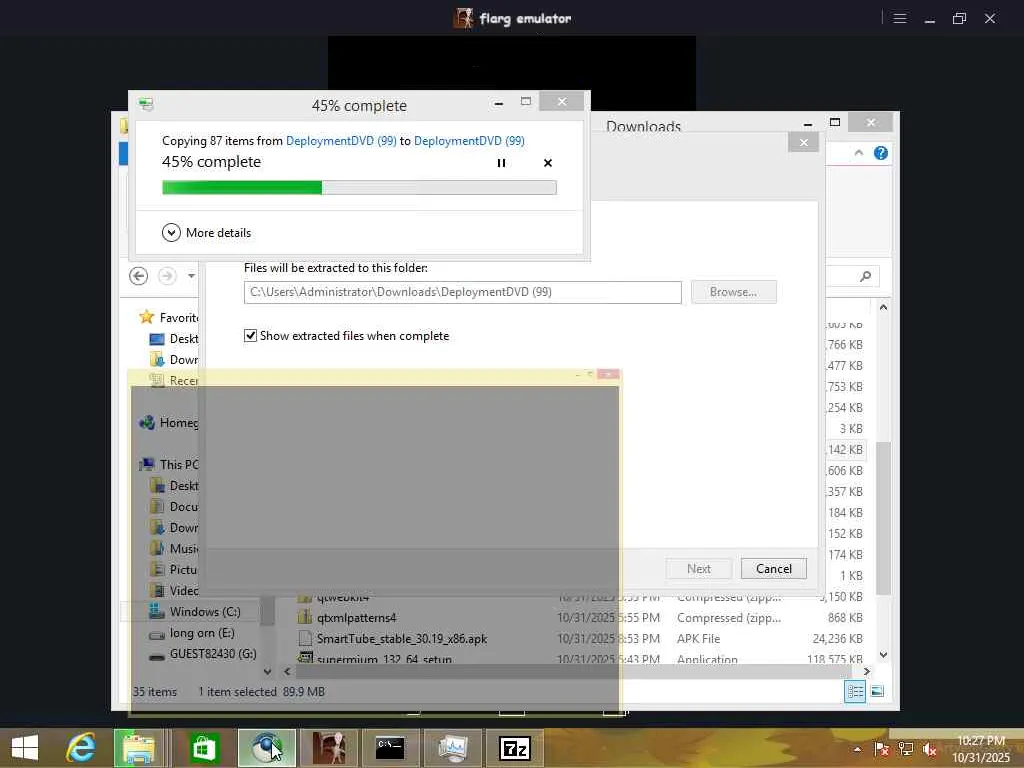Viewport: 1024px width, 768px height.
Task: Switch to details view layout
Action: point(855,692)
